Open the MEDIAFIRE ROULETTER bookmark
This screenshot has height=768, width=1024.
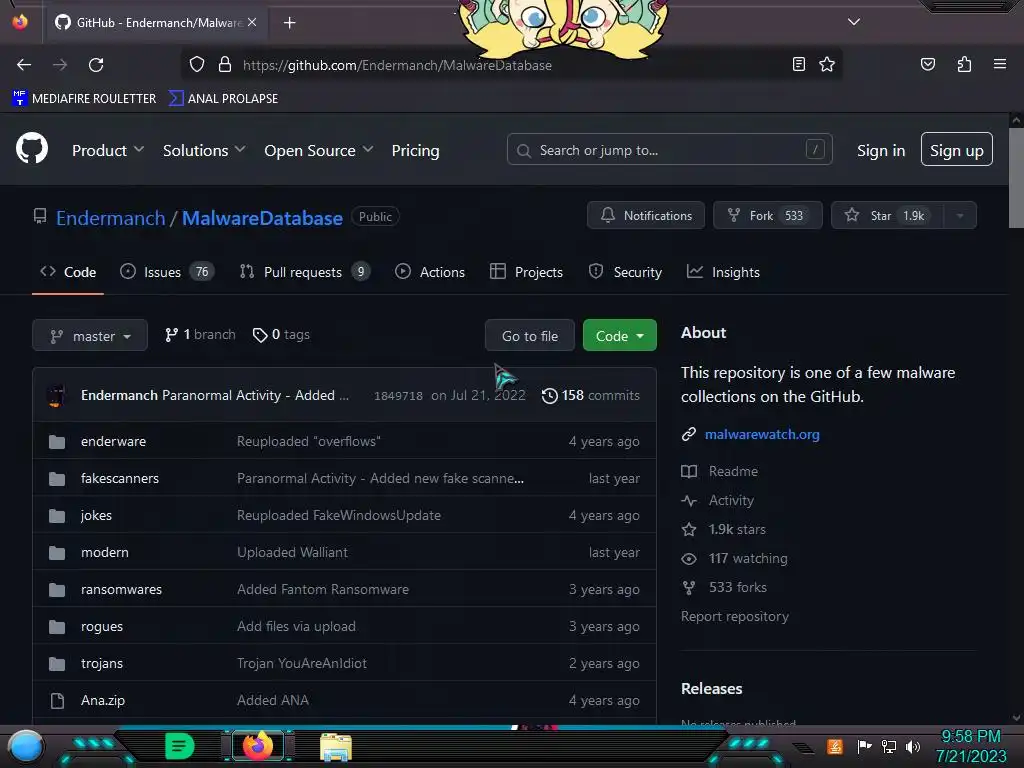(84, 99)
